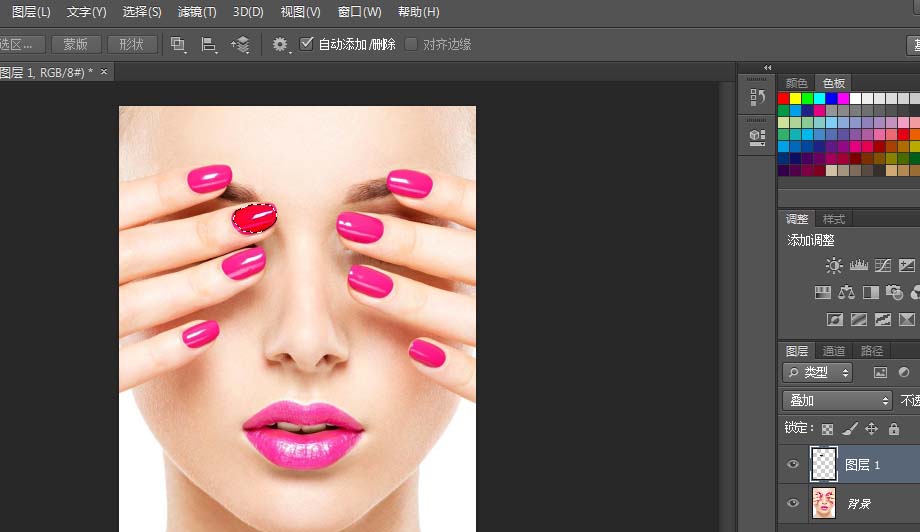Image resolution: width=920 pixels, height=532 pixels.
Task: Add an Exposure adjustment
Action: (x=907, y=265)
